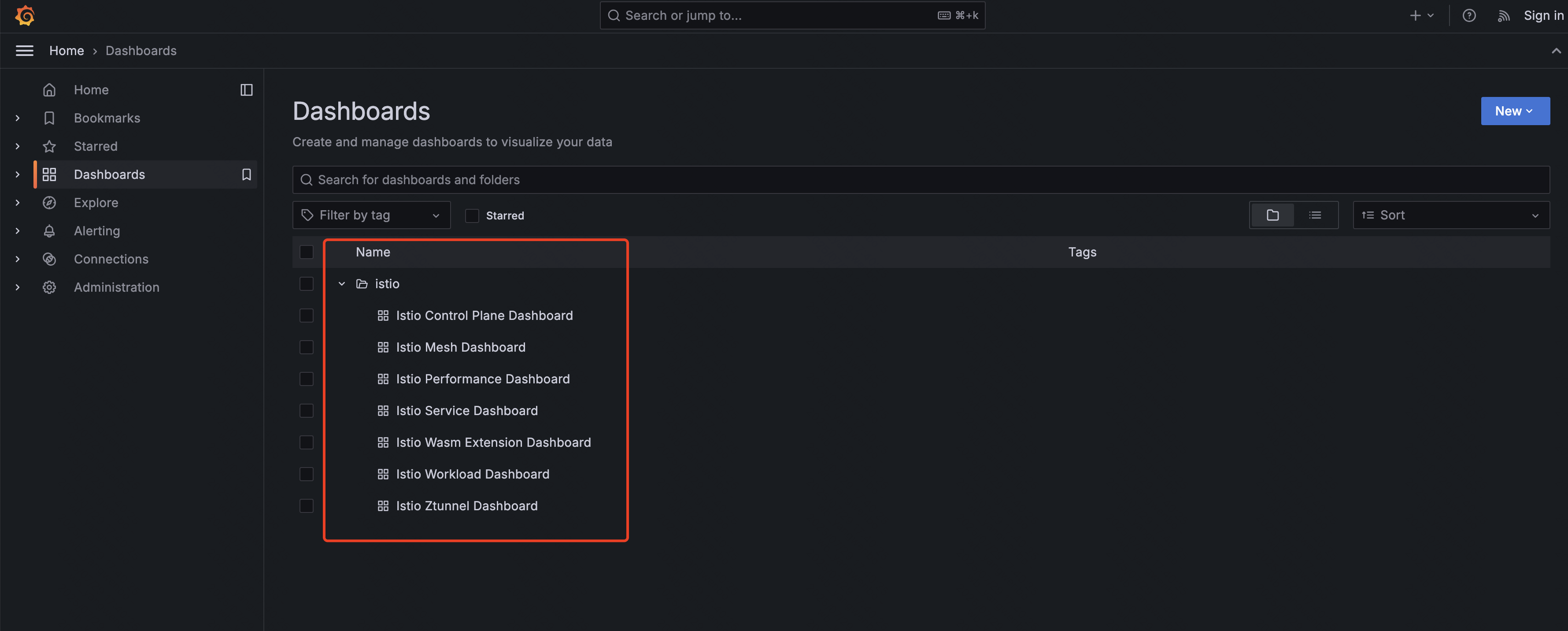Toggle the hamburger menu icon
Image resolution: width=1568 pixels, height=631 pixels.
coord(24,51)
